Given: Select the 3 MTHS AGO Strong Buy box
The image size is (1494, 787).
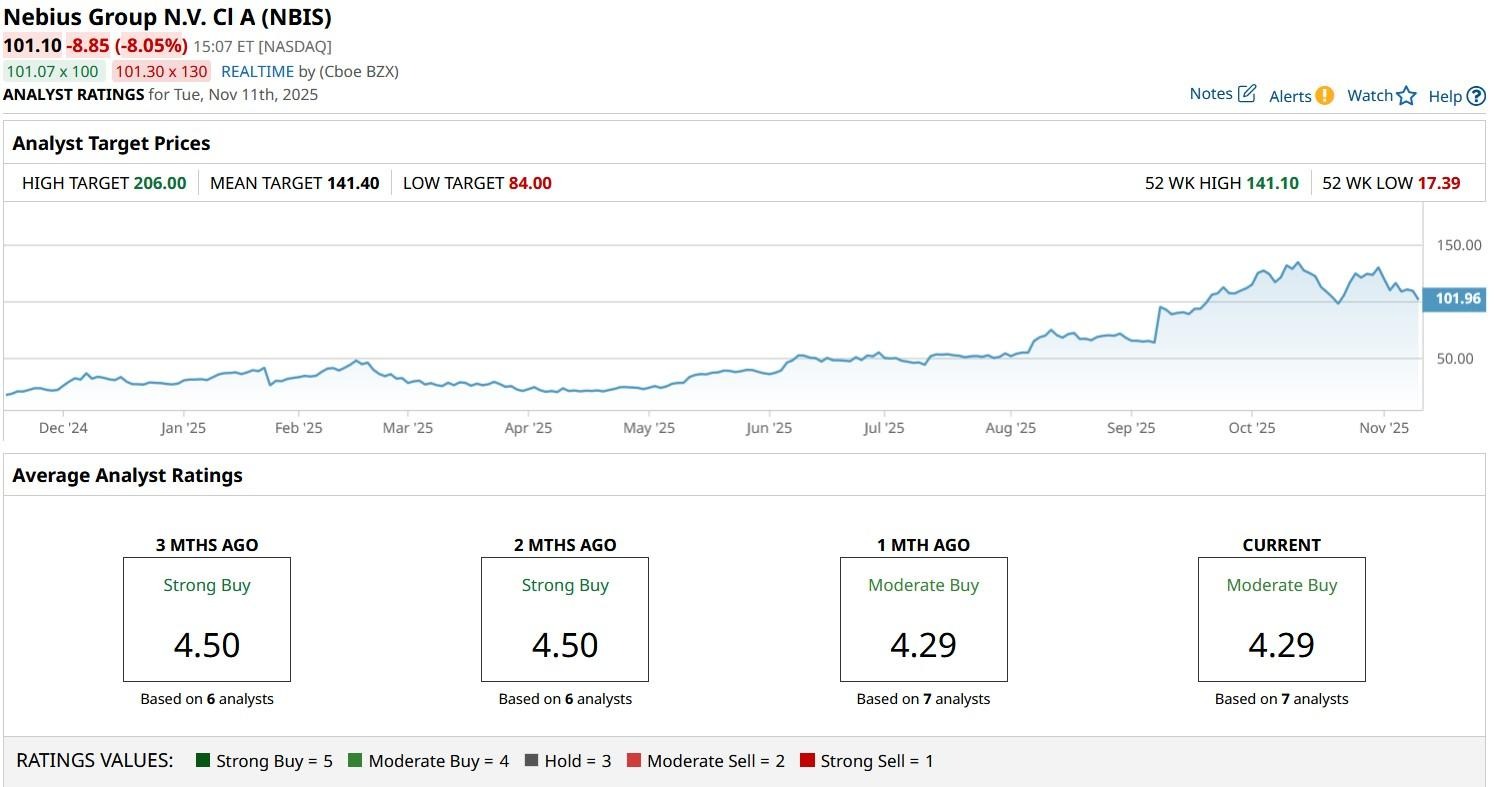Looking at the screenshot, I should click(206, 619).
